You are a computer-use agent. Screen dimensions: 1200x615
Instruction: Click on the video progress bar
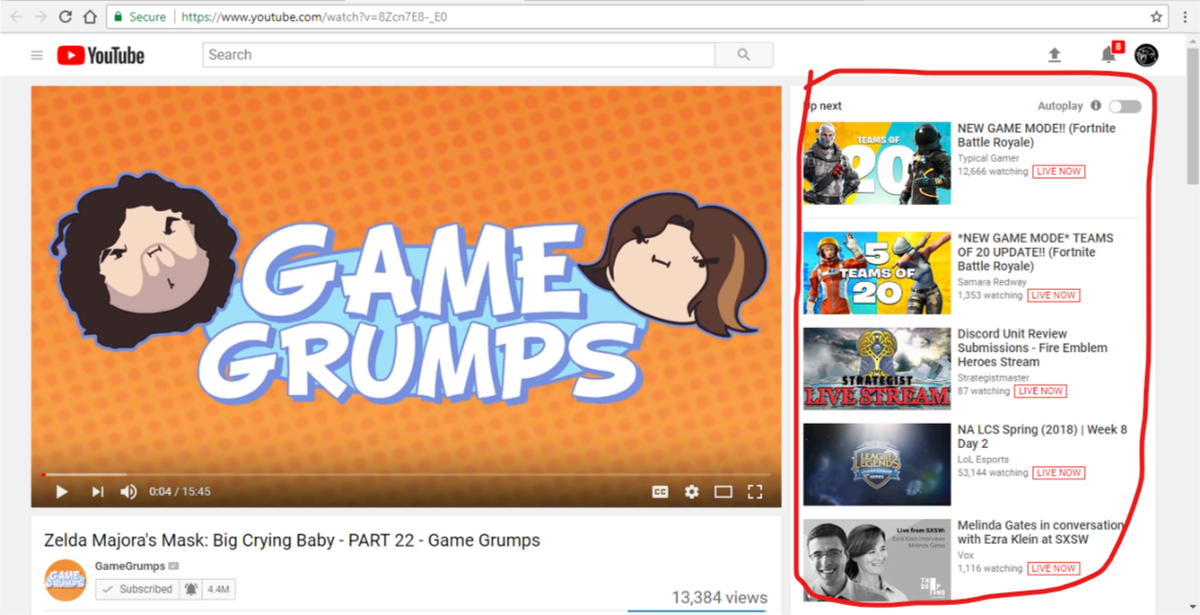[x=406, y=474]
